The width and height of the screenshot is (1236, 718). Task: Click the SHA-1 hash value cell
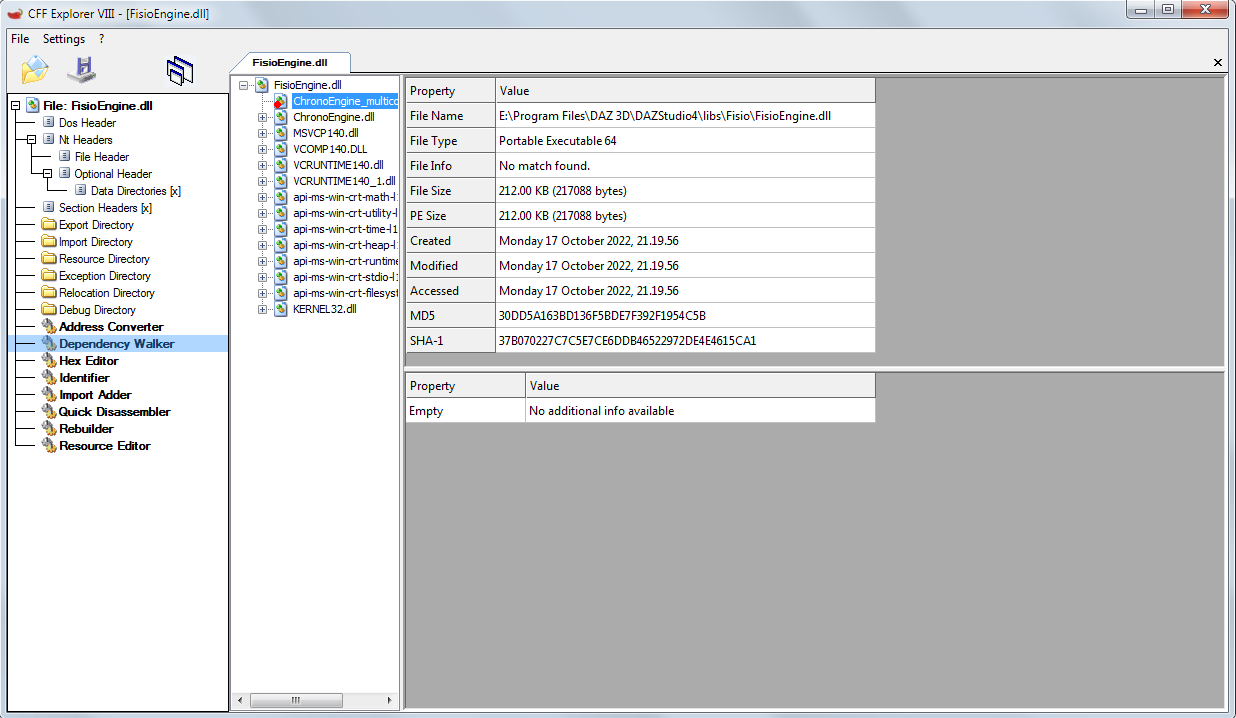click(x=685, y=340)
